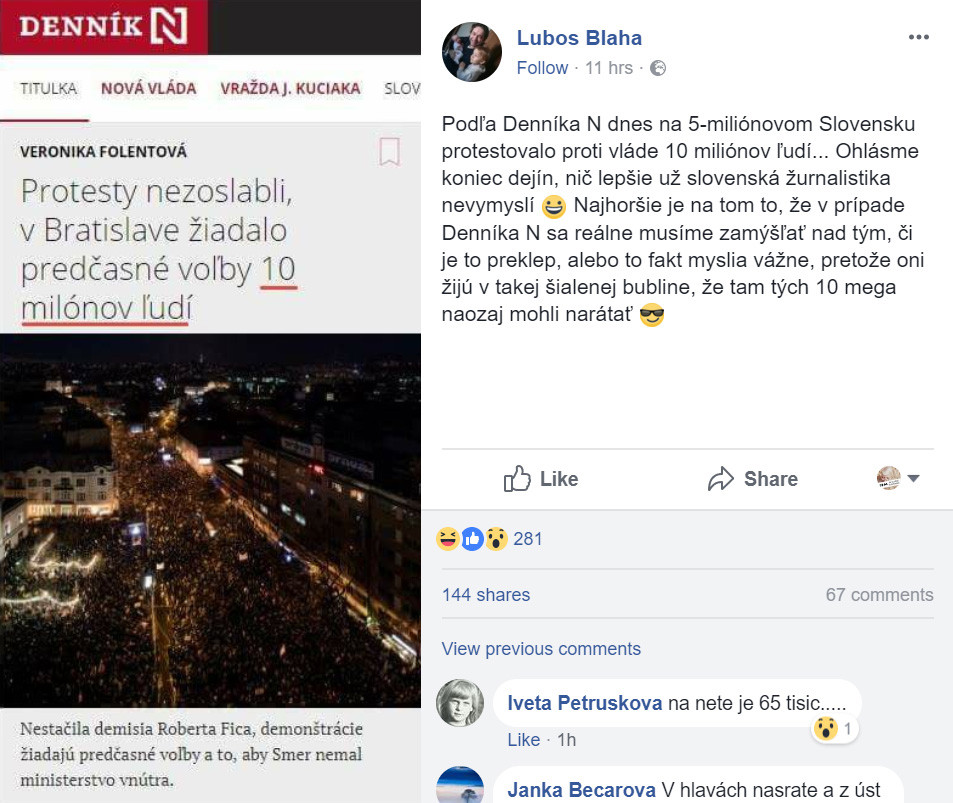This screenshot has height=803, width=953.
Task: Open the protest crowd photo
Action: pos(210,520)
